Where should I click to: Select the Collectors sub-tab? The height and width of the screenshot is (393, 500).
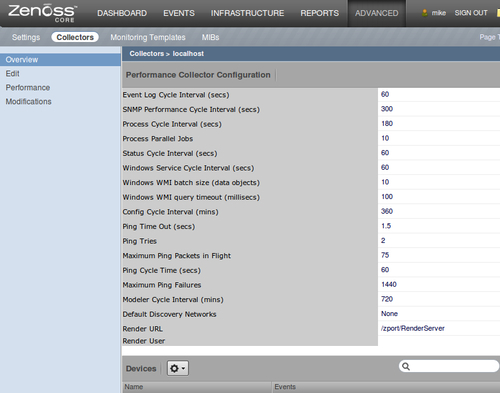[75, 37]
